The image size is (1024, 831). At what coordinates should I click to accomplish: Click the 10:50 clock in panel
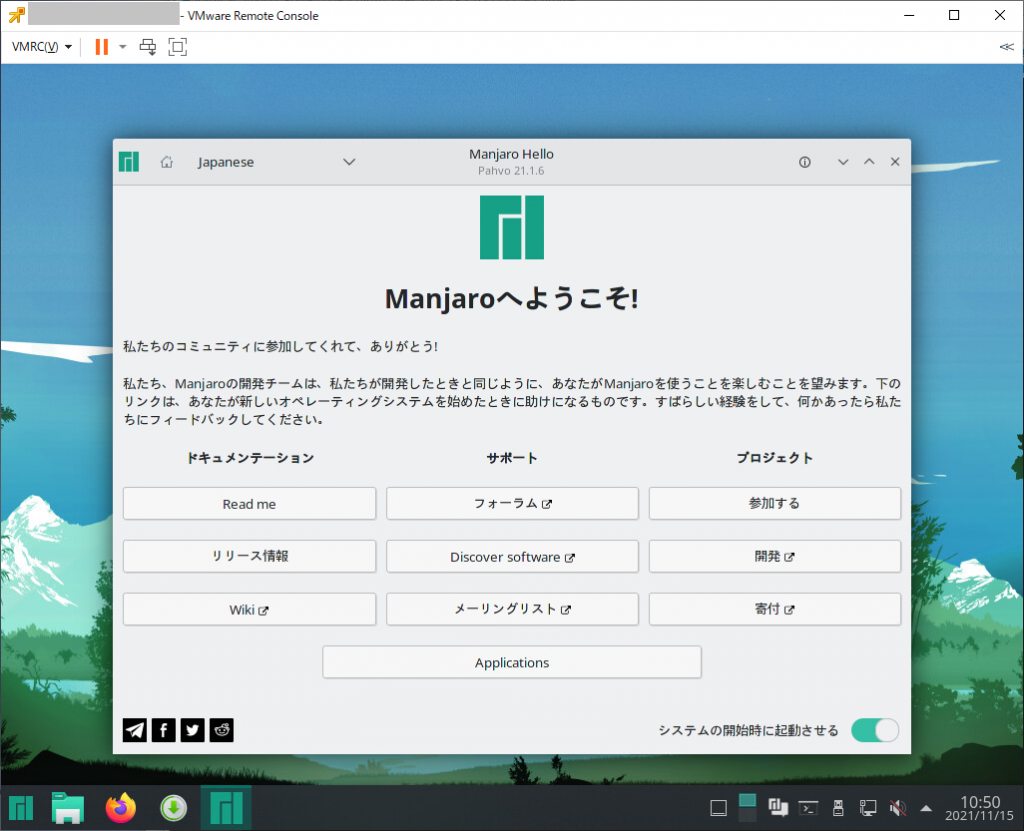pyautogui.click(x=979, y=809)
